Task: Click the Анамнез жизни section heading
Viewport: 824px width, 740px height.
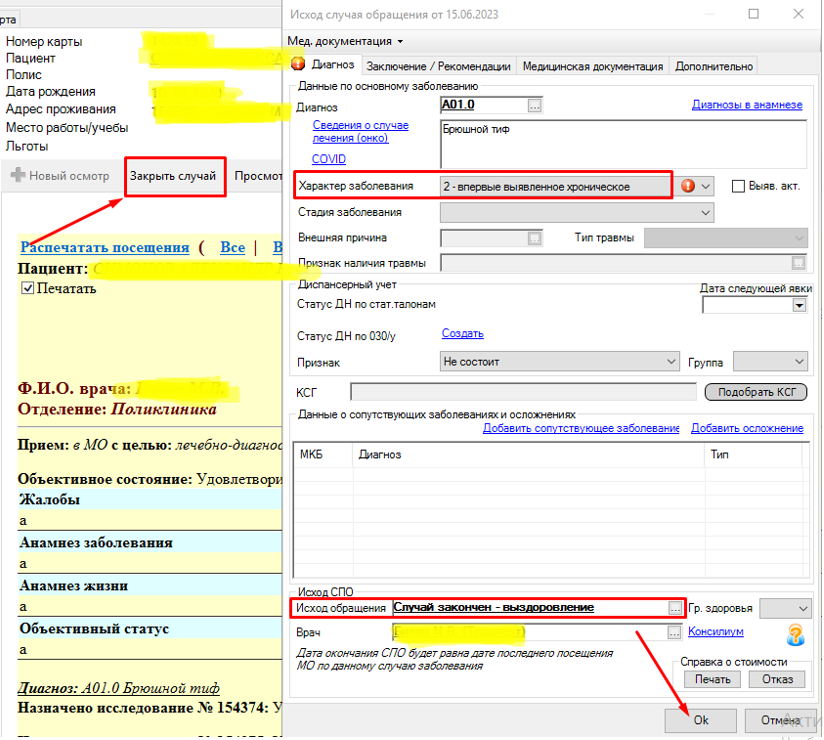Action: (73, 585)
